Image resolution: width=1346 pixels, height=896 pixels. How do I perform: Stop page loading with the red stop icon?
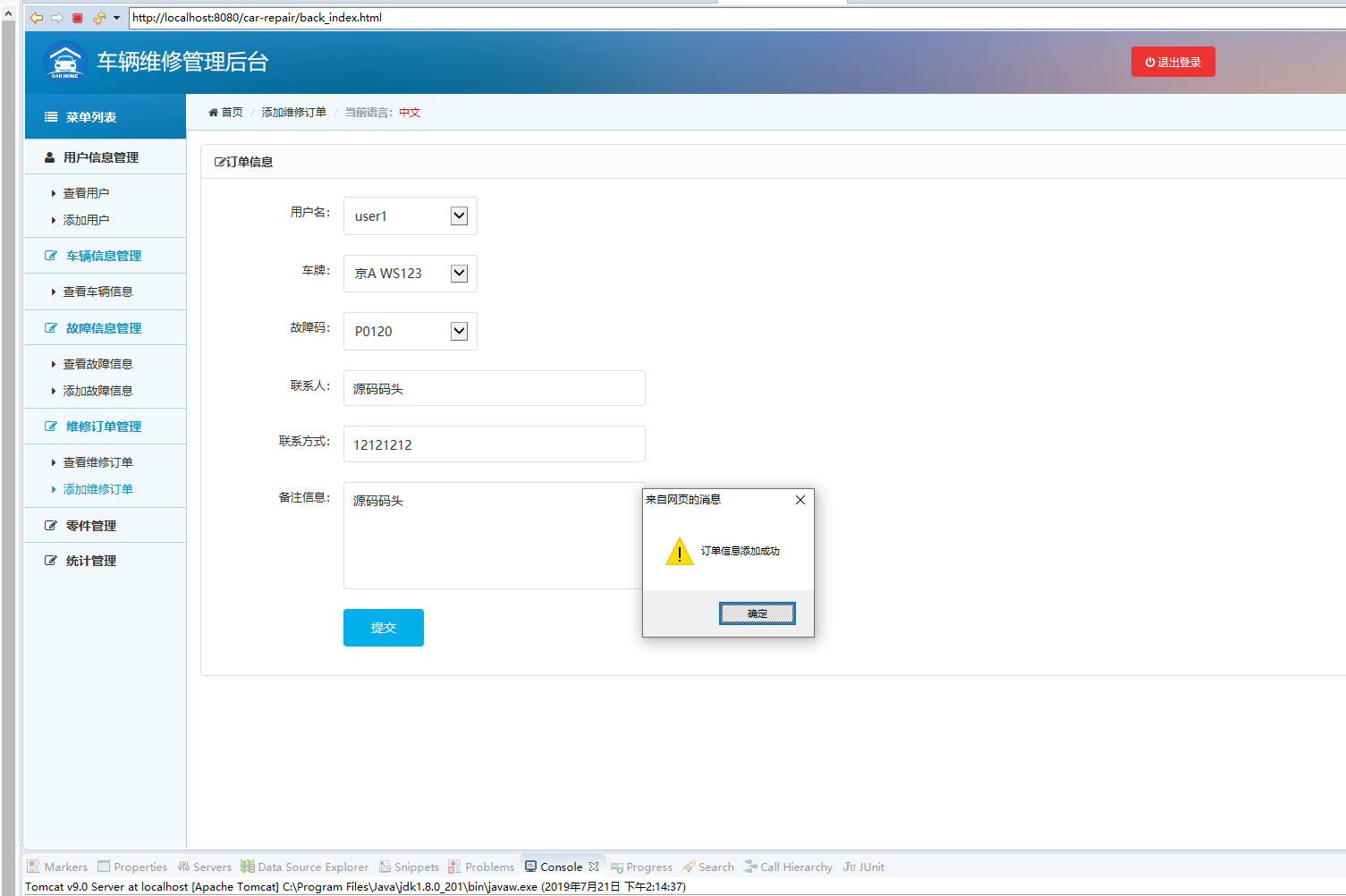click(x=78, y=18)
